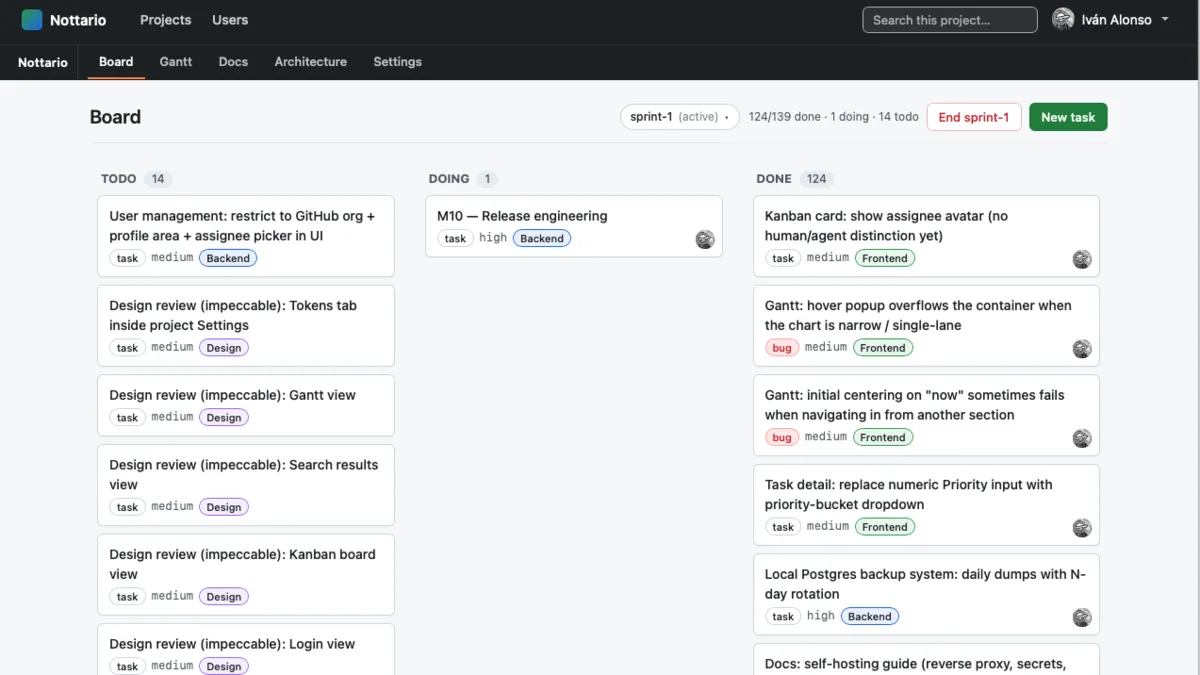This screenshot has height=675, width=1200.
Task: Click Design label on Login view card
Action: click(x=224, y=667)
